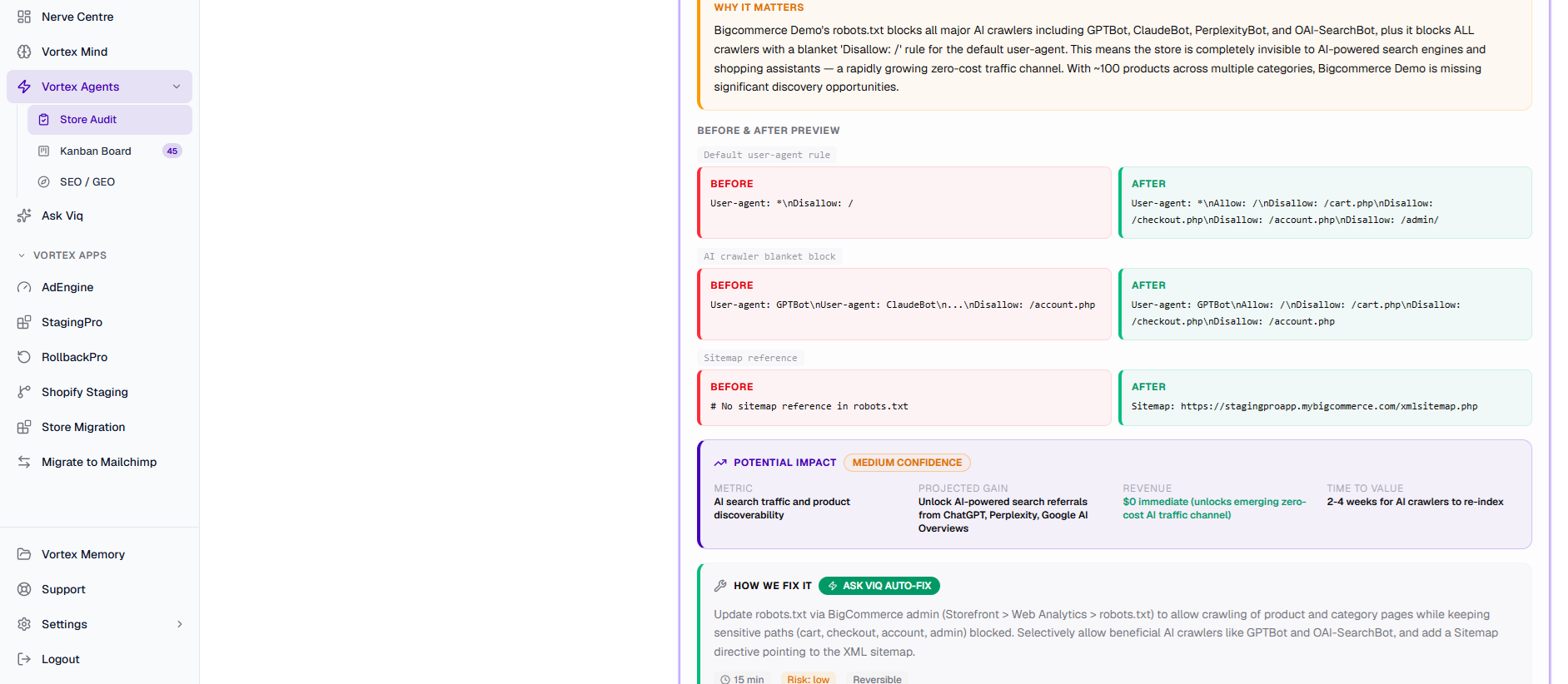
Task: Open Migrate to Mailchimp app
Action: click(100, 462)
